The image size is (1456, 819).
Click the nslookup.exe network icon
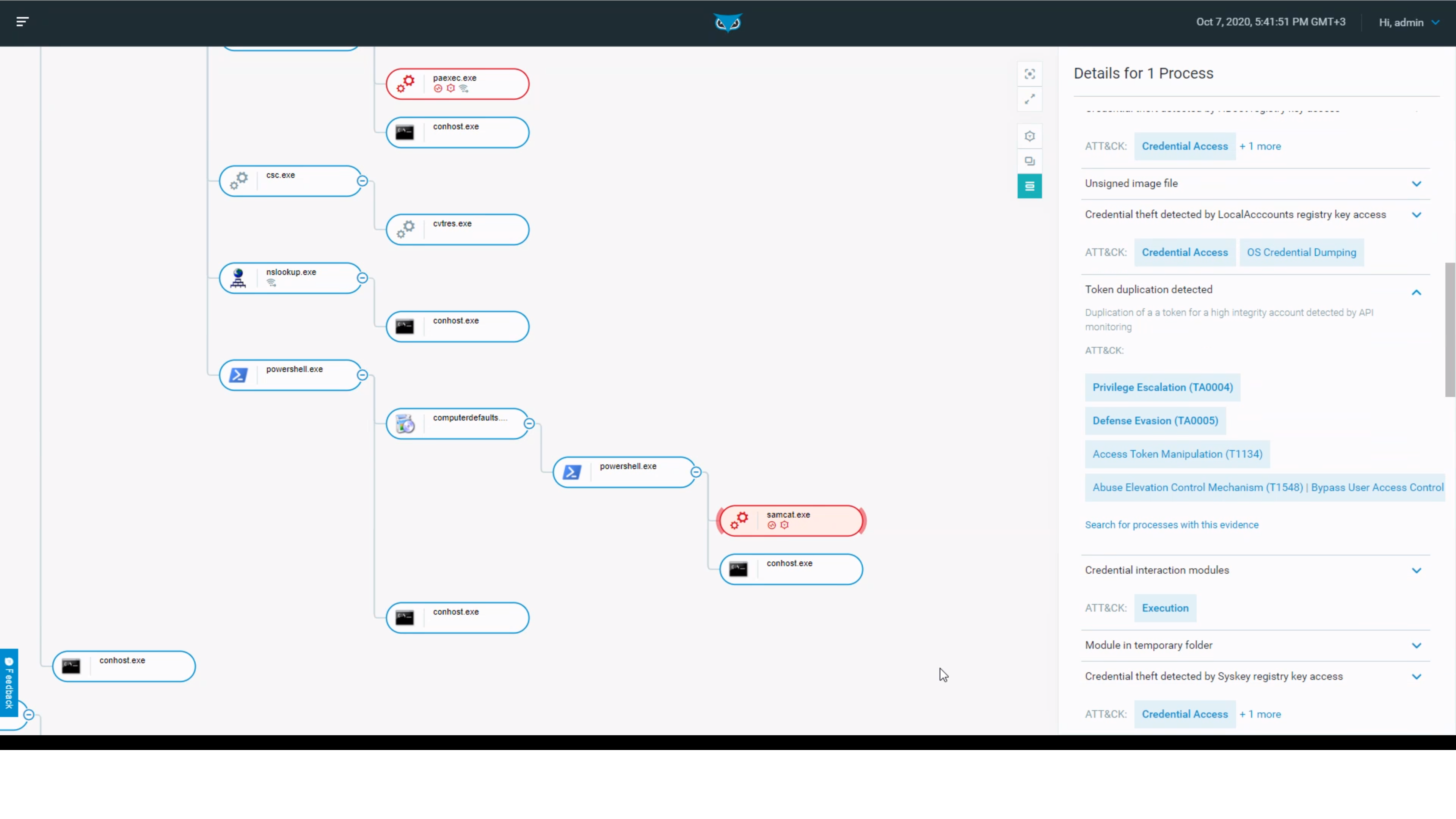[x=238, y=278]
